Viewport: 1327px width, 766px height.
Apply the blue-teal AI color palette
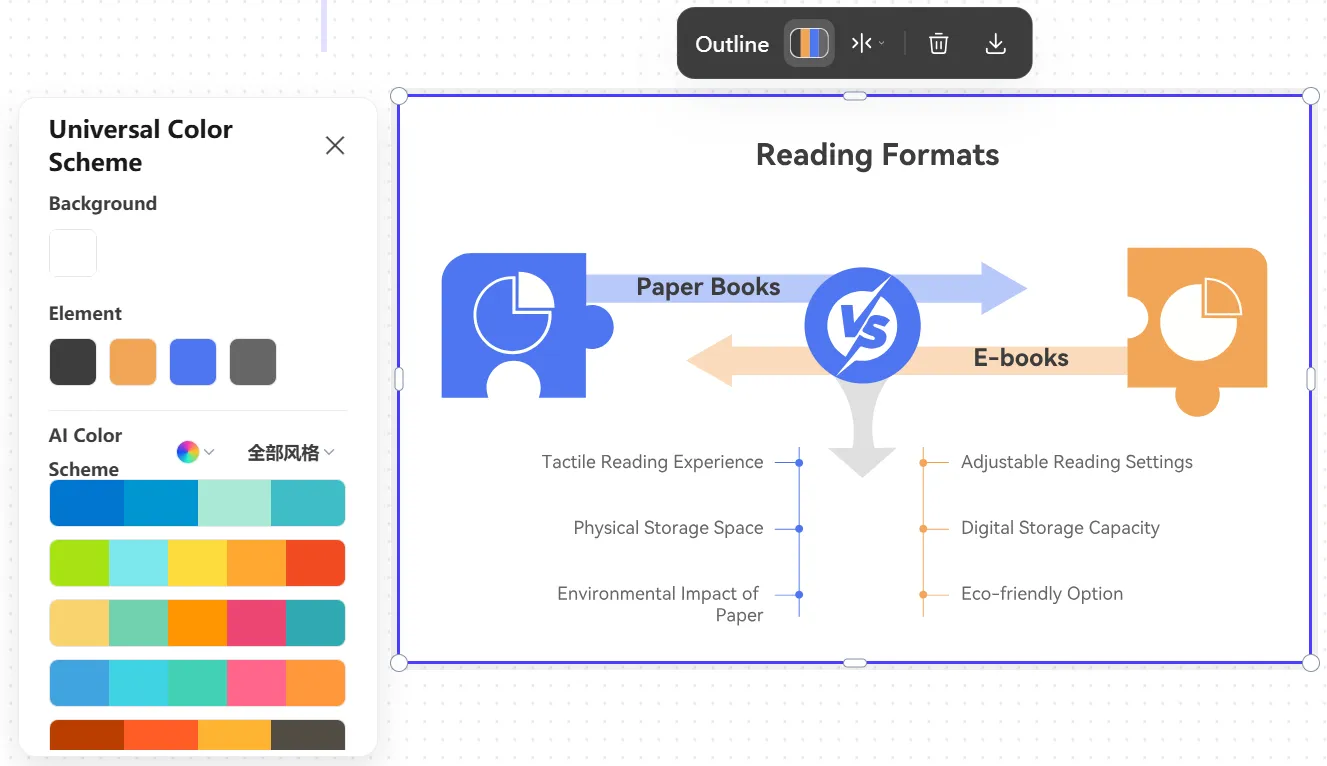click(x=197, y=503)
